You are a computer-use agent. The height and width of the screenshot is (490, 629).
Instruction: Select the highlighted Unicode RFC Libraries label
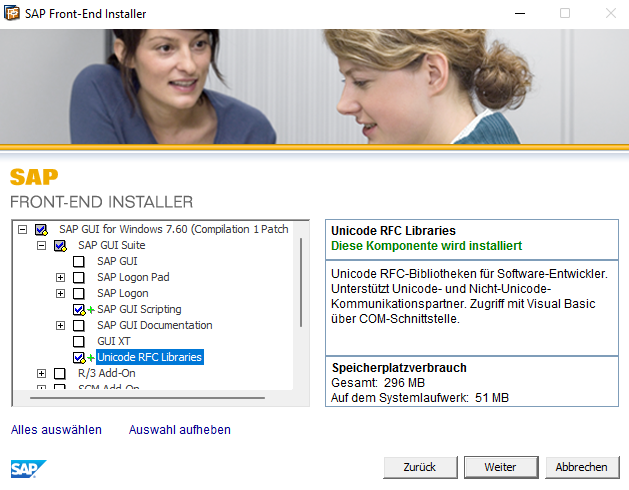[150, 357]
